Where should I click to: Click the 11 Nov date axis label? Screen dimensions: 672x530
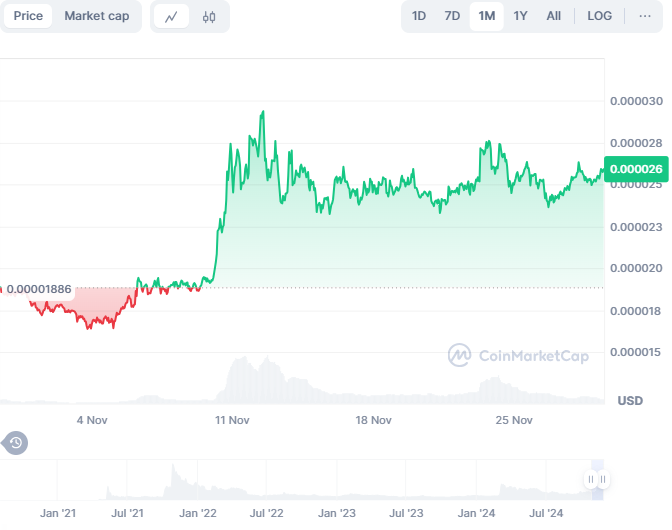(x=232, y=420)
